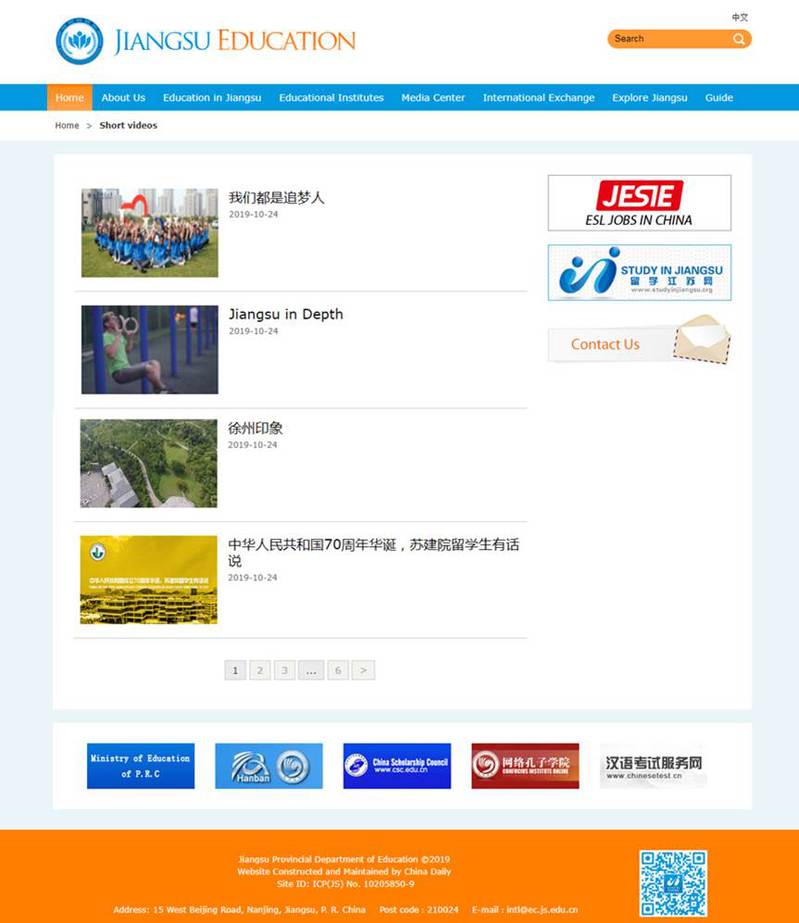The width and height of the screenshot is (799, 923).
Task: Expand the ellipsis pagination button
Action: (x=311, y=670)
